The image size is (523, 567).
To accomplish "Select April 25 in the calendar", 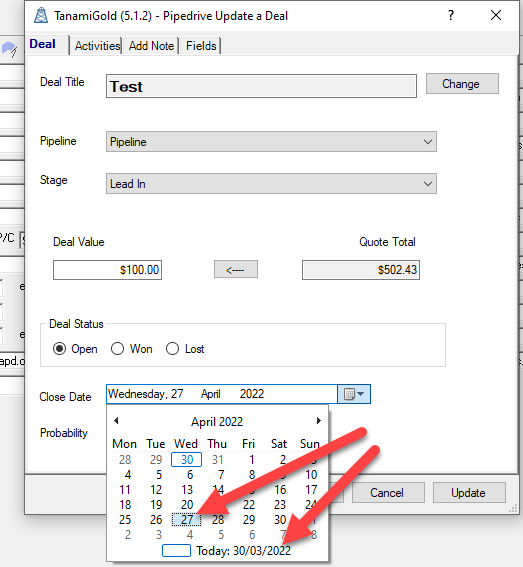I will (x=125, y=520).
